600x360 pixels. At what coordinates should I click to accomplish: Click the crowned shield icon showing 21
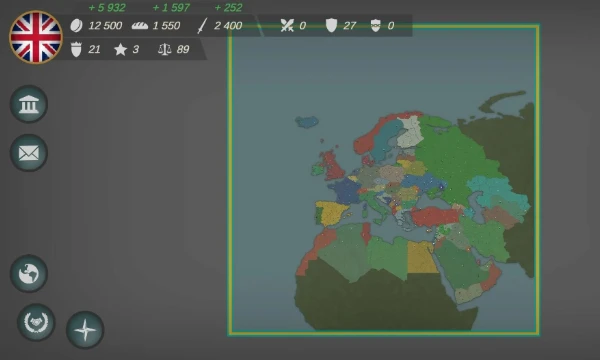point(76,49)
